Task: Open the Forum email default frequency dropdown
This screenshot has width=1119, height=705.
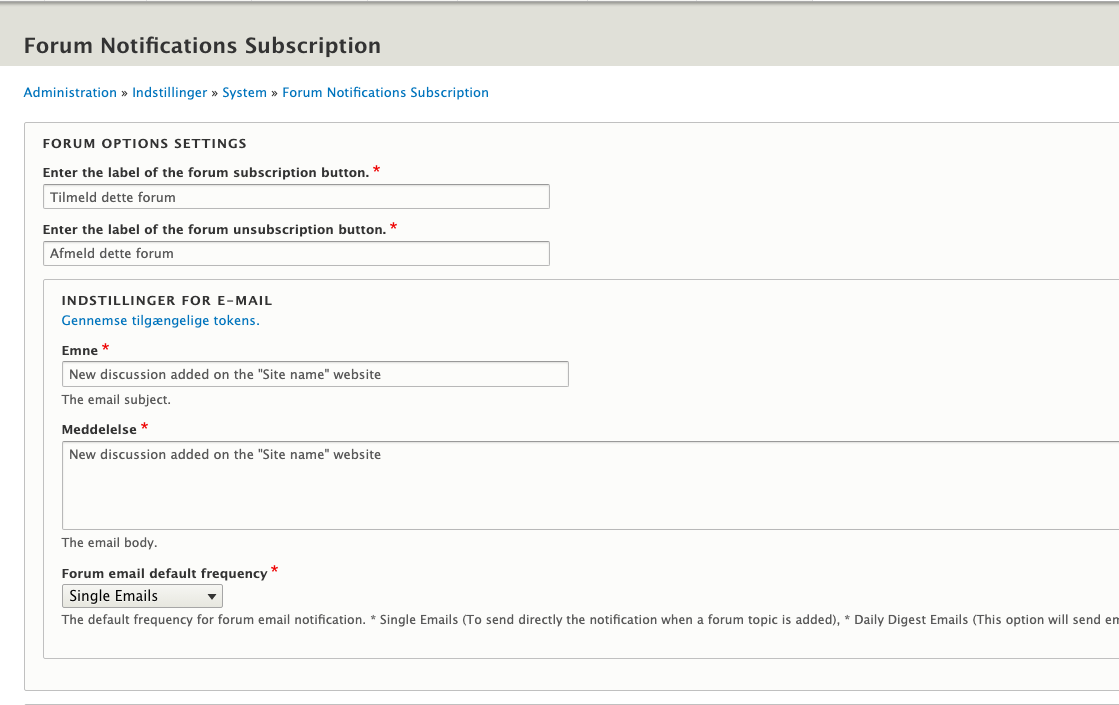Action: point(142,595)
